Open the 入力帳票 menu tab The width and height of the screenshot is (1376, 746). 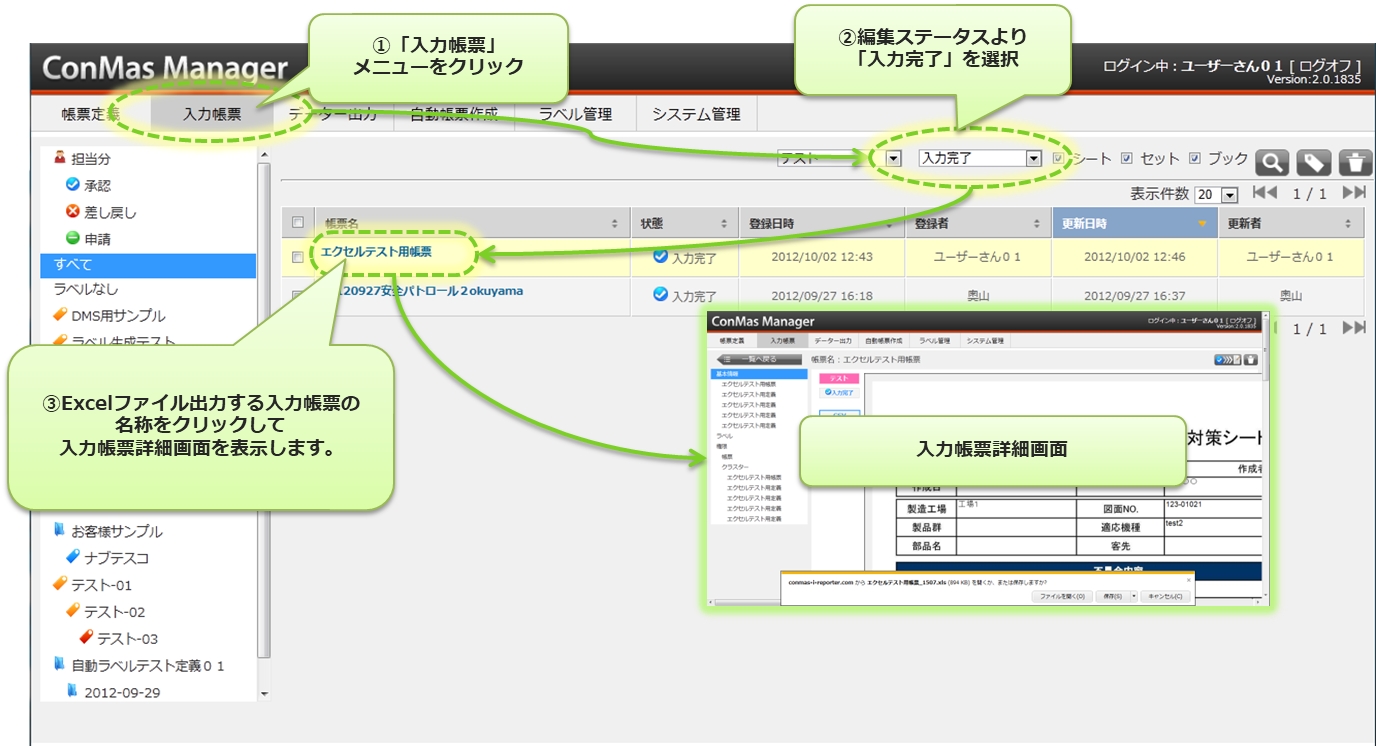pos(212,114)
